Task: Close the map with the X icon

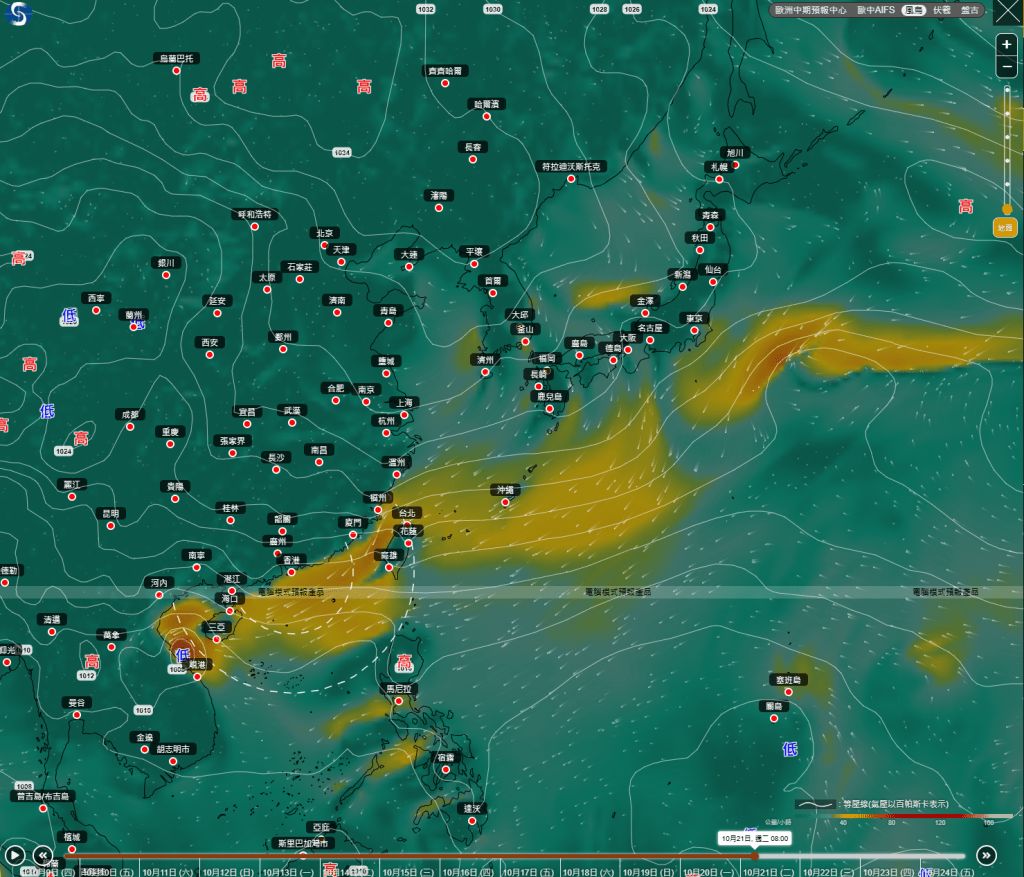Action: pyautogui.click(x=1007, y=13)
